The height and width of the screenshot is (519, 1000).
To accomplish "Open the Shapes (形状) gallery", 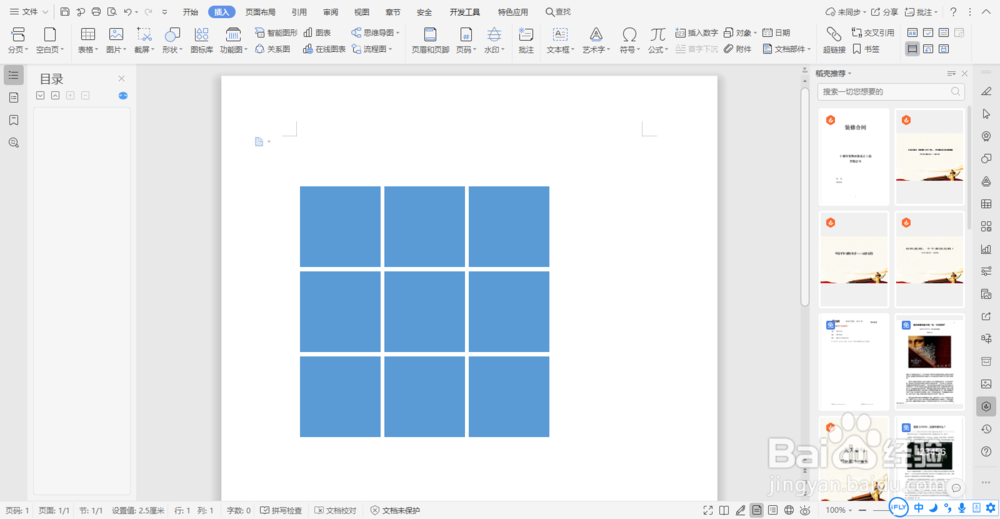I will (x=172, y=40).
